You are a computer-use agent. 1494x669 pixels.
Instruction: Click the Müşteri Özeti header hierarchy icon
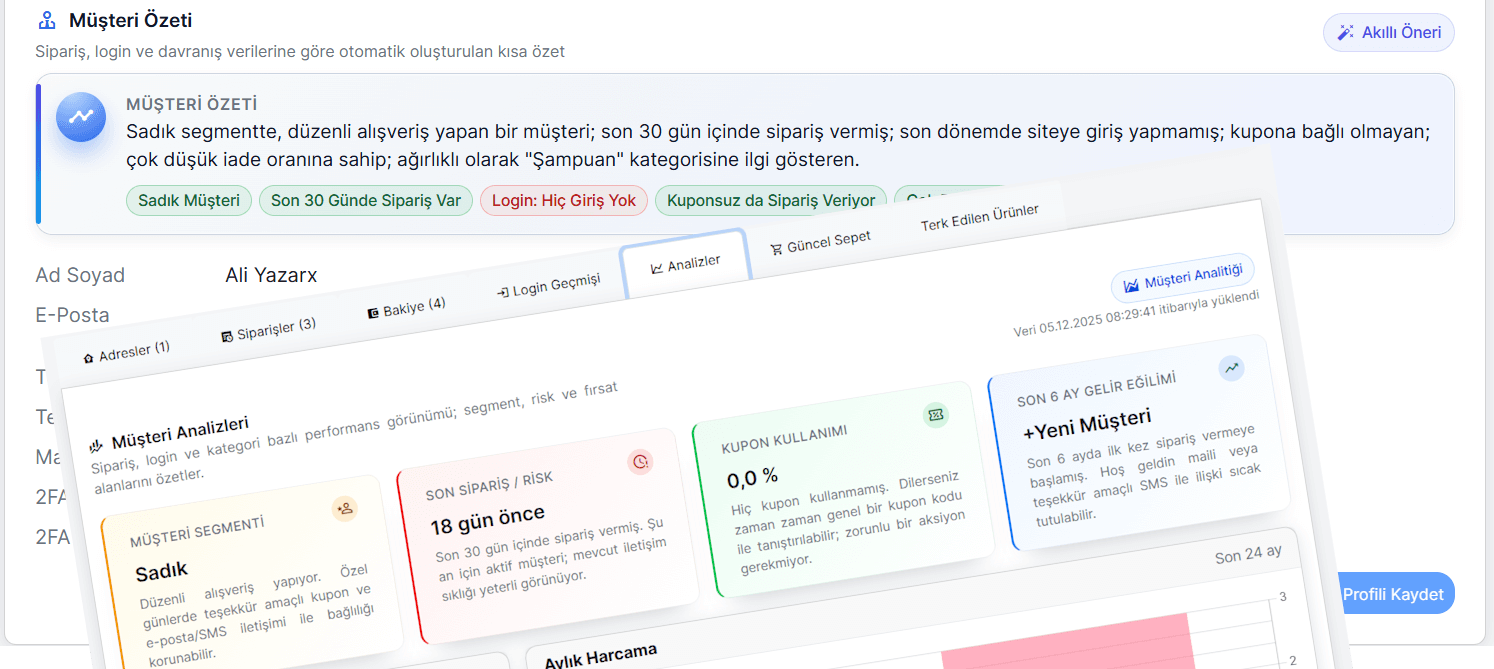pos(46,20)
